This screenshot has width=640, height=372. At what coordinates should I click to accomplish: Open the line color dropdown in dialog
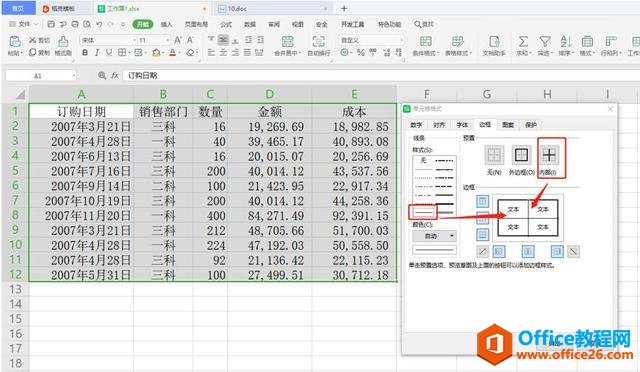(434, 236)
